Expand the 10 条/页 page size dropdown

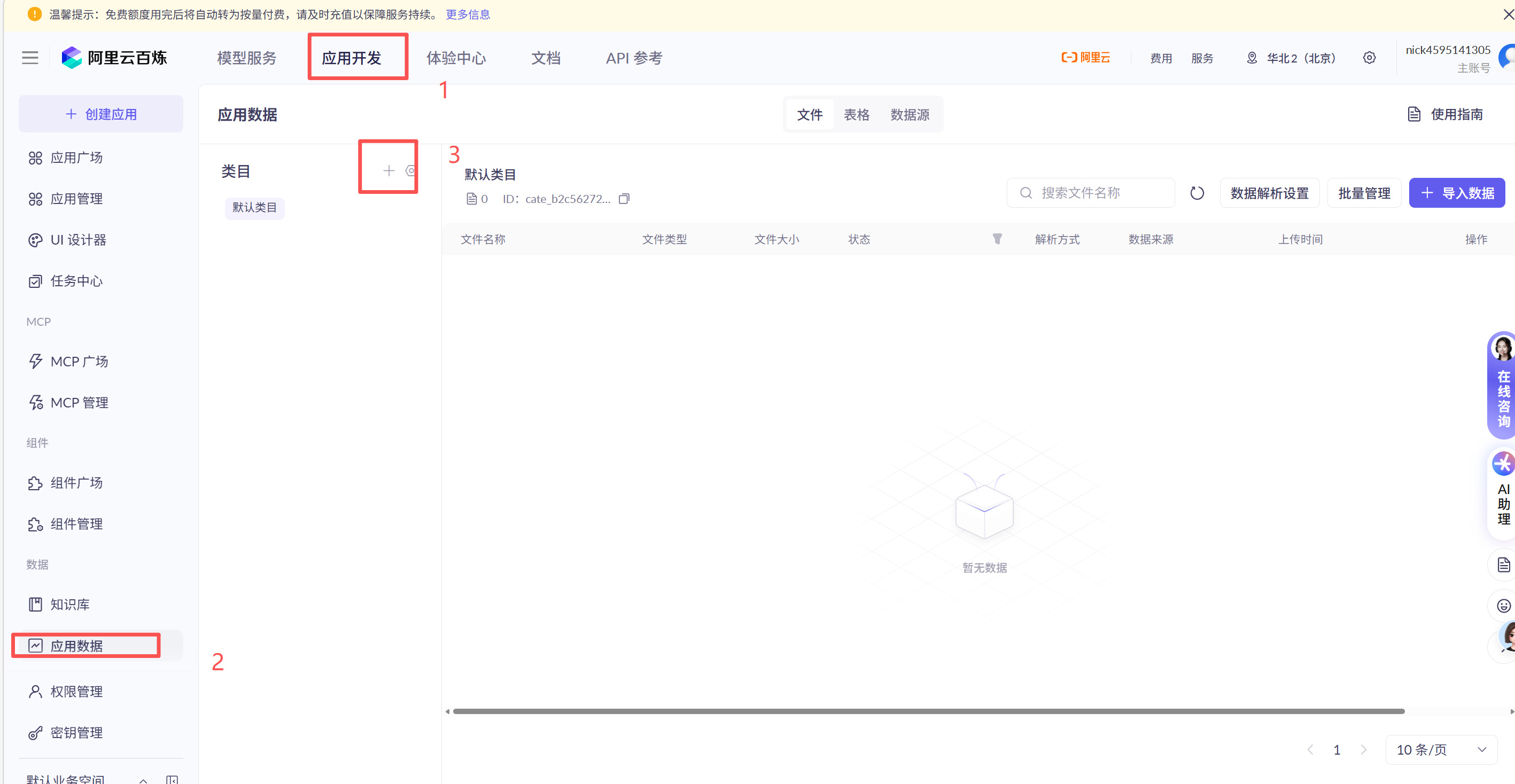pyautogui.click(x=1441, y=750)
